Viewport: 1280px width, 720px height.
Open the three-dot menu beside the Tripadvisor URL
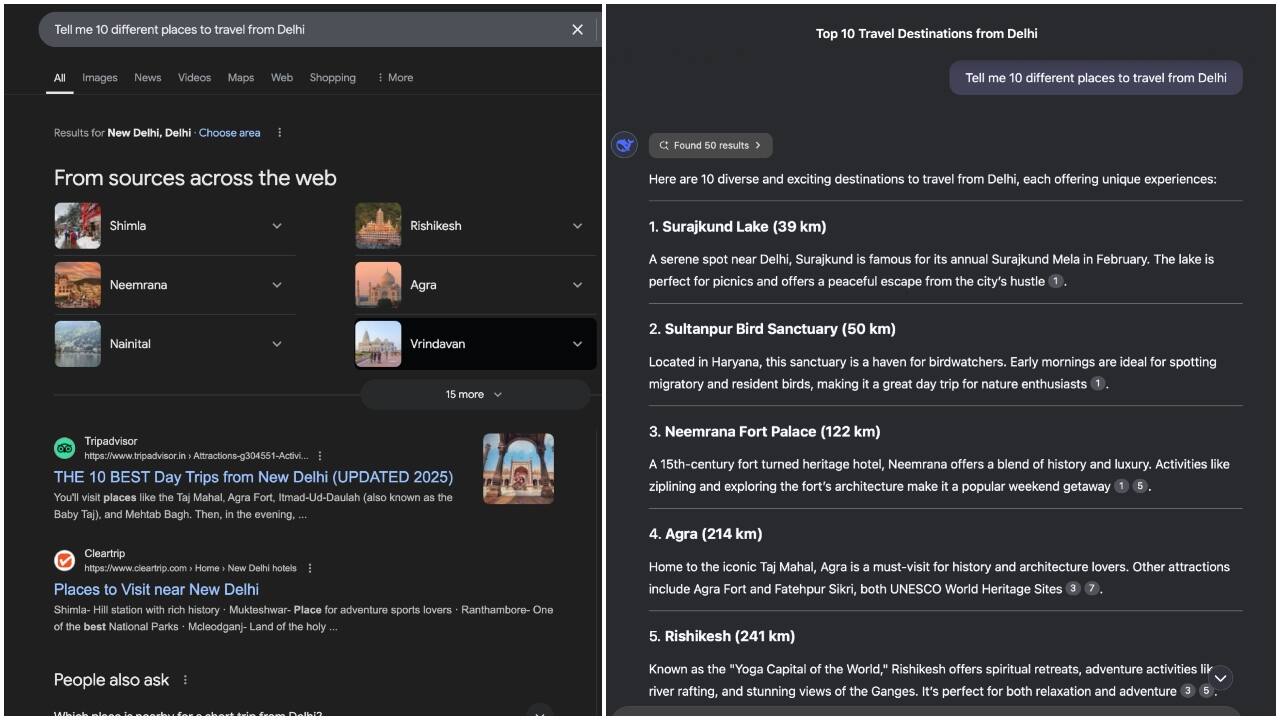coord(319,455)
